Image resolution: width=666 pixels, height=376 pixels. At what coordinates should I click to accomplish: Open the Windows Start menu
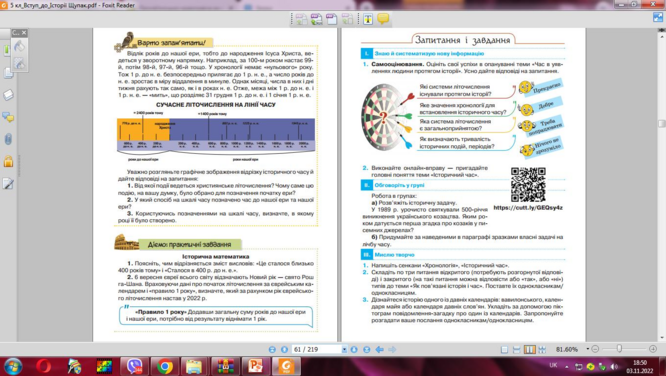coord(12,366)
